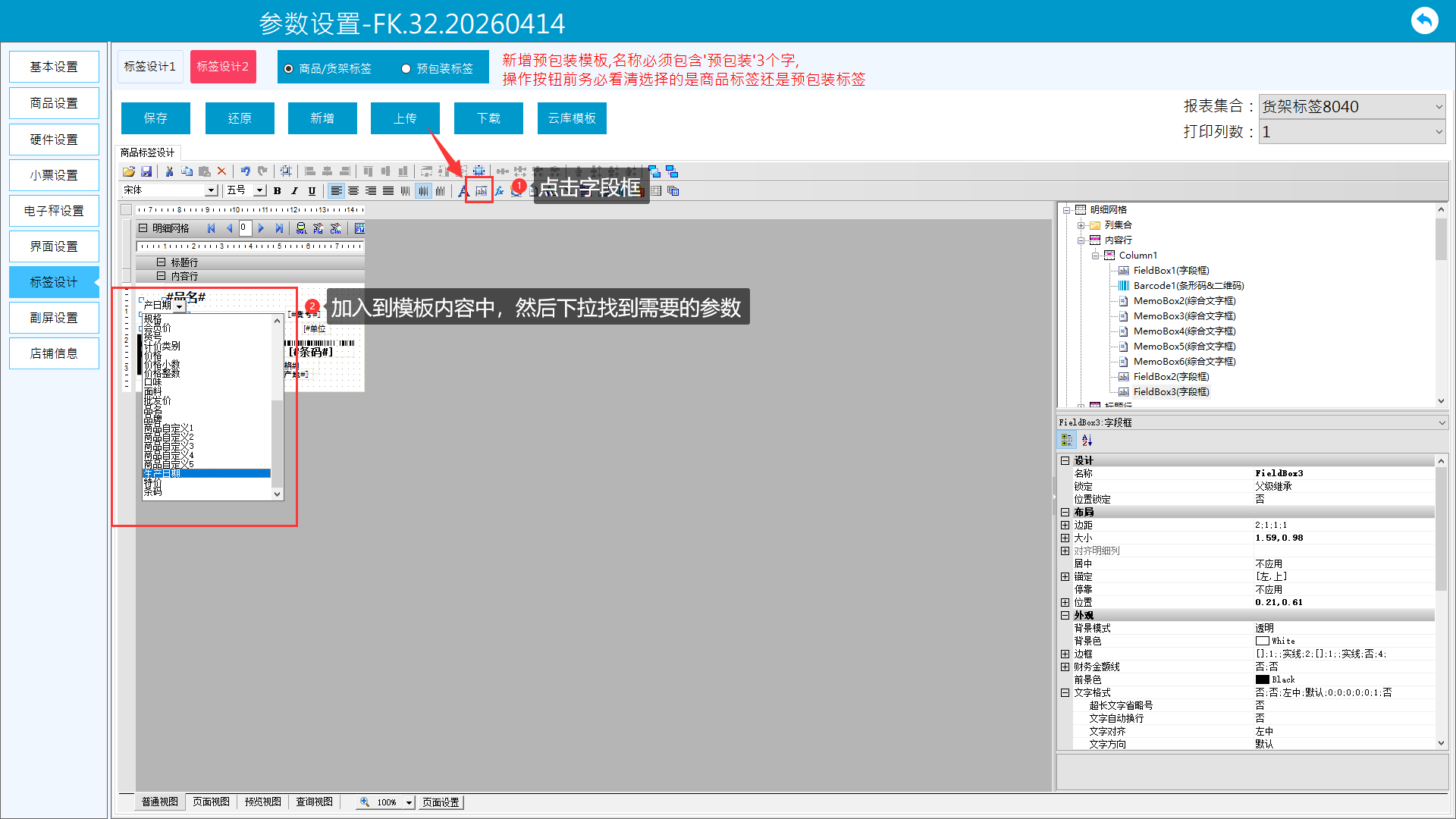The image size is (1456, 819).
Task: Open the 打印列数 dropdown
Action: [x=1439, y=132]
